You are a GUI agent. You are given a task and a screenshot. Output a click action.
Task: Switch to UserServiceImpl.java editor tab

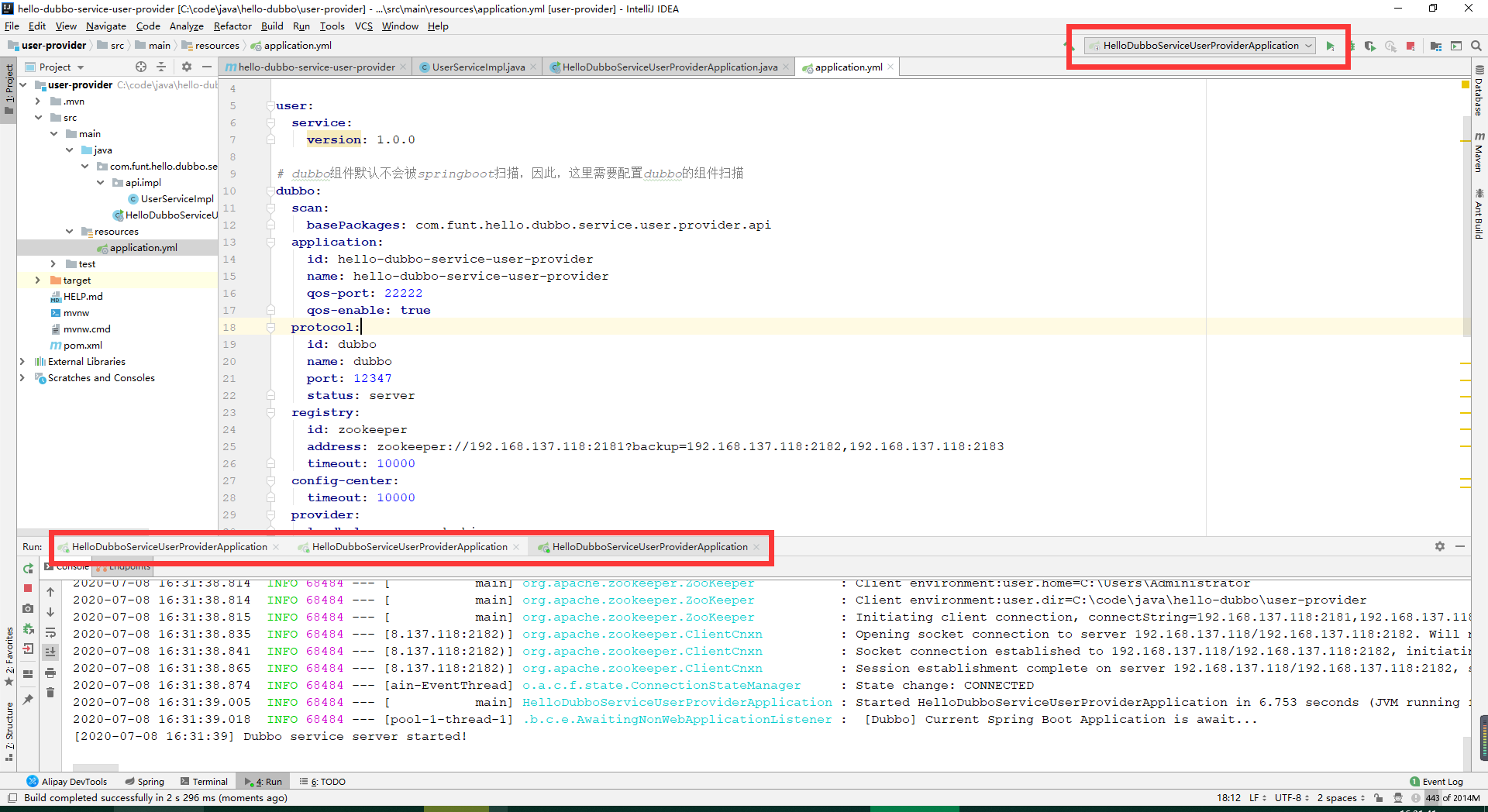477,67
